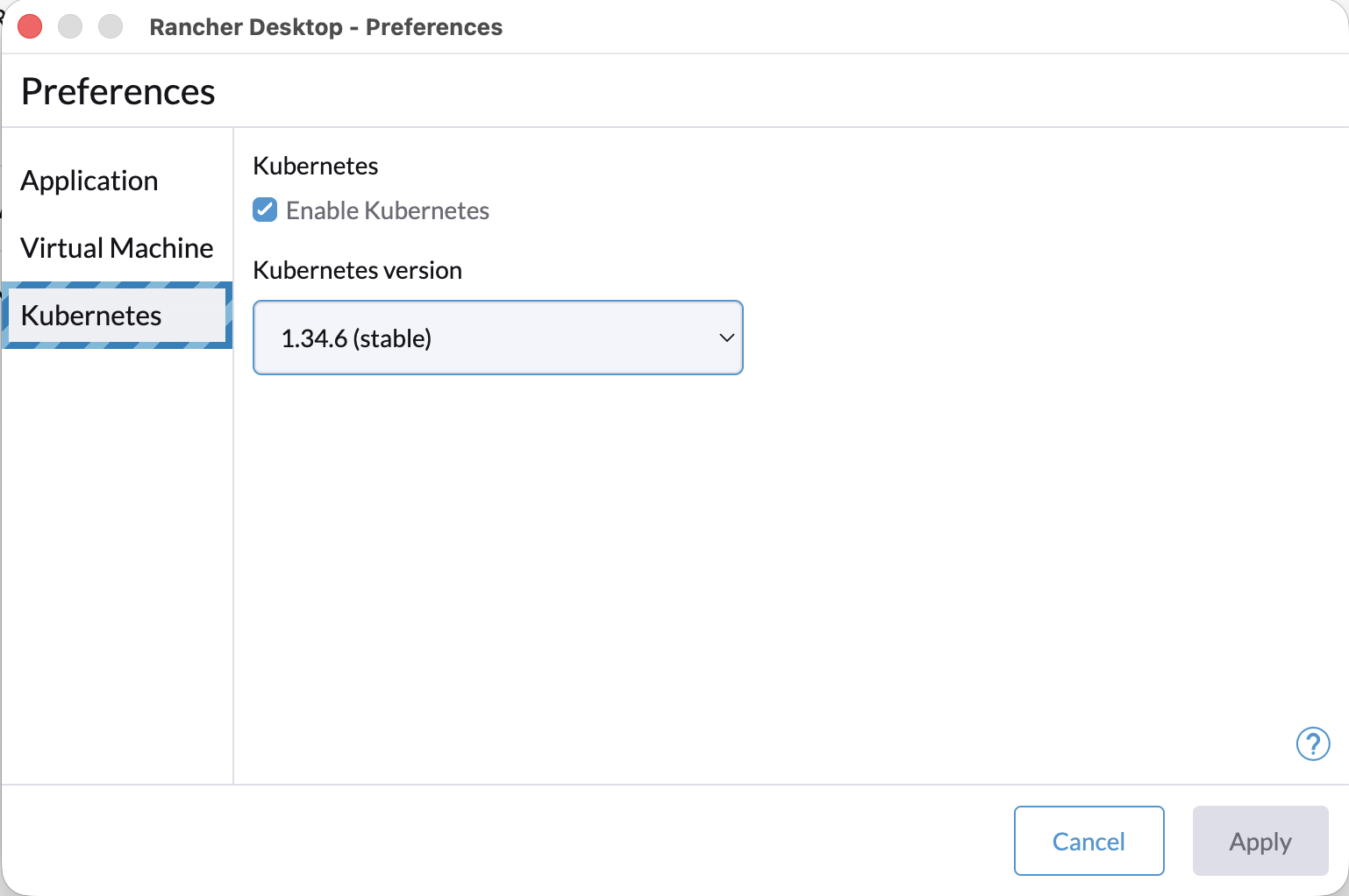
Task: Close the Preferences window with the red button
Action: point(30,26)
